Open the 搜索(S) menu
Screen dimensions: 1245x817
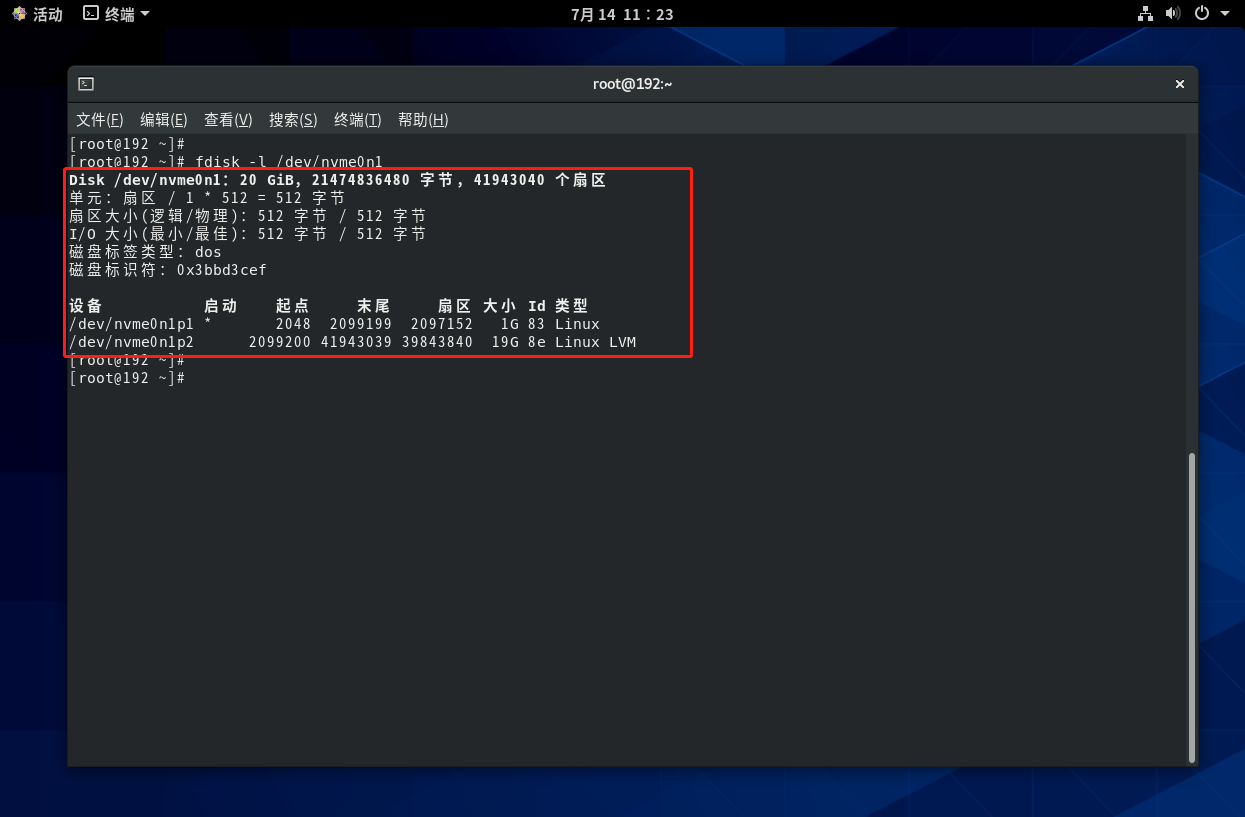[x=293, y=120]
